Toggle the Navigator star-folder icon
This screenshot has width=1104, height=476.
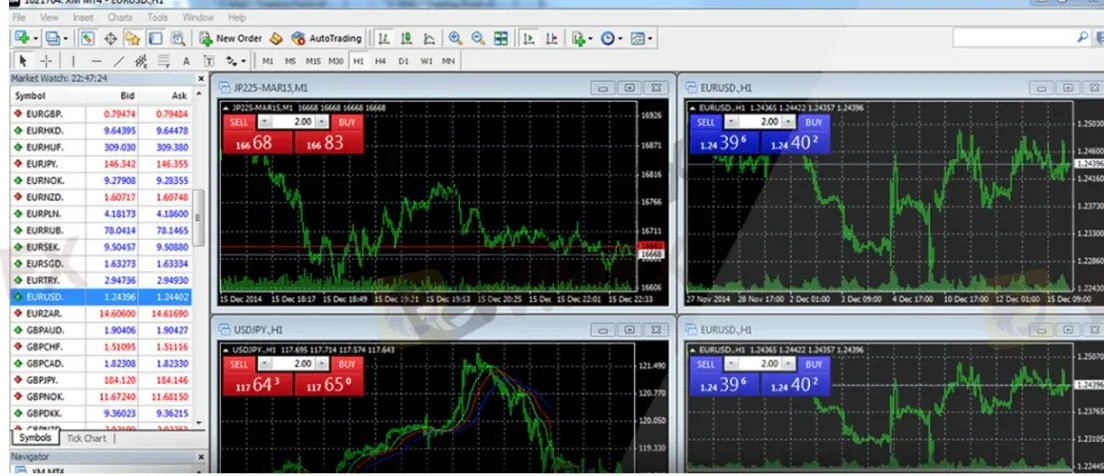coord(132,38)
